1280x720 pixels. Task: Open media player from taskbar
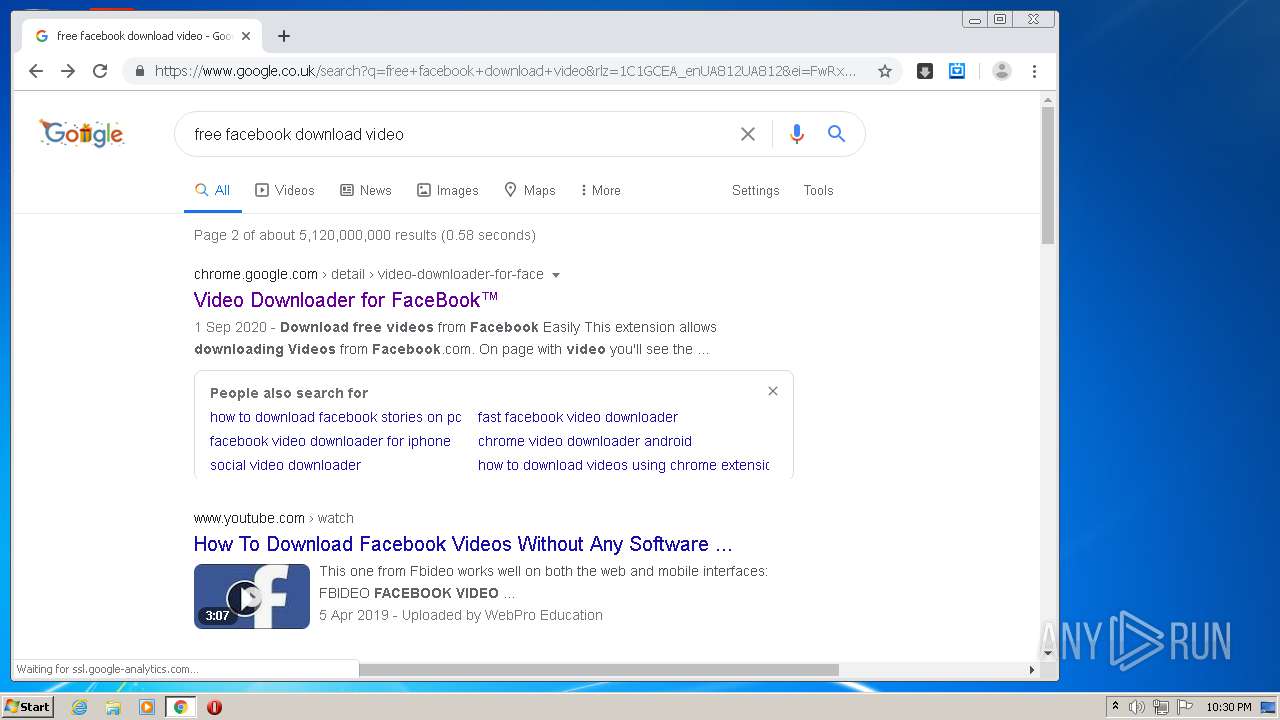(147, 707)
